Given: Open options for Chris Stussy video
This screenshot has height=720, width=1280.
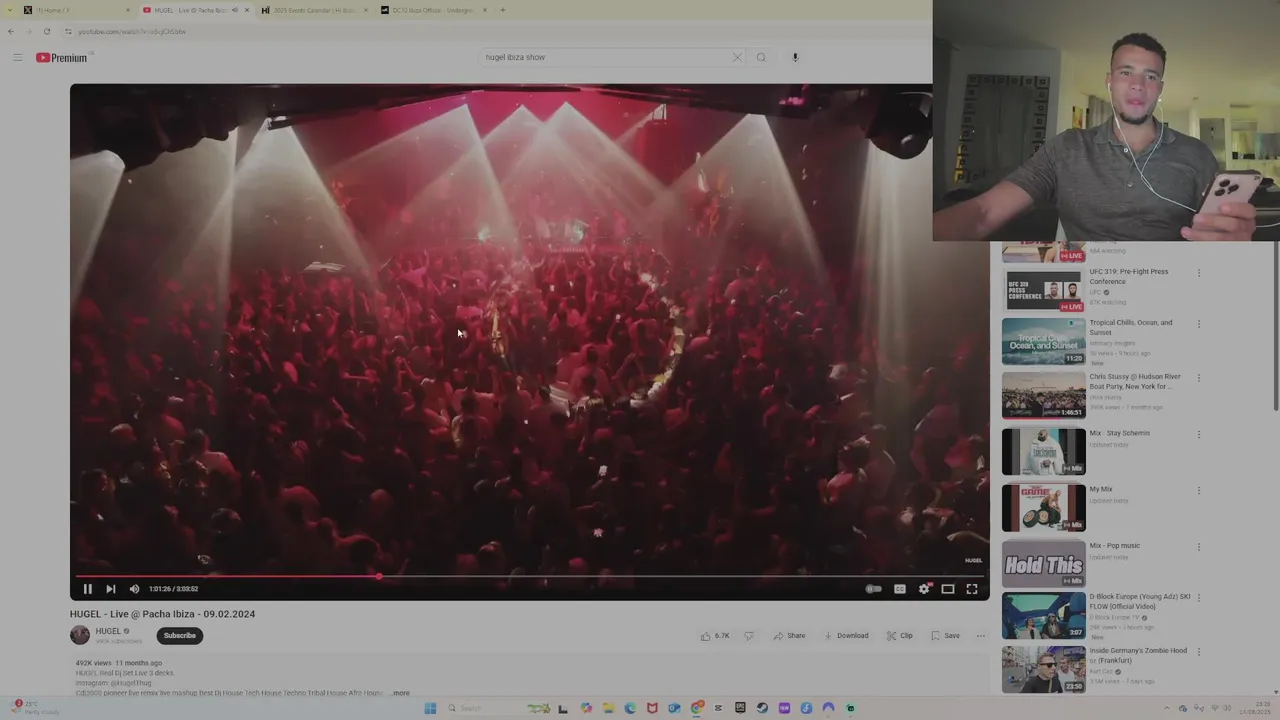Looking at the screenshot, I should coord(1199,378).
